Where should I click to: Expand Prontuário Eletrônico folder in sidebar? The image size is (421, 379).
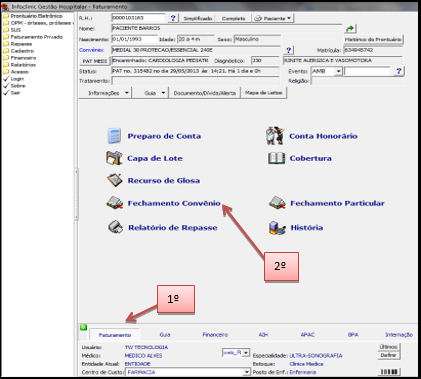33,16
